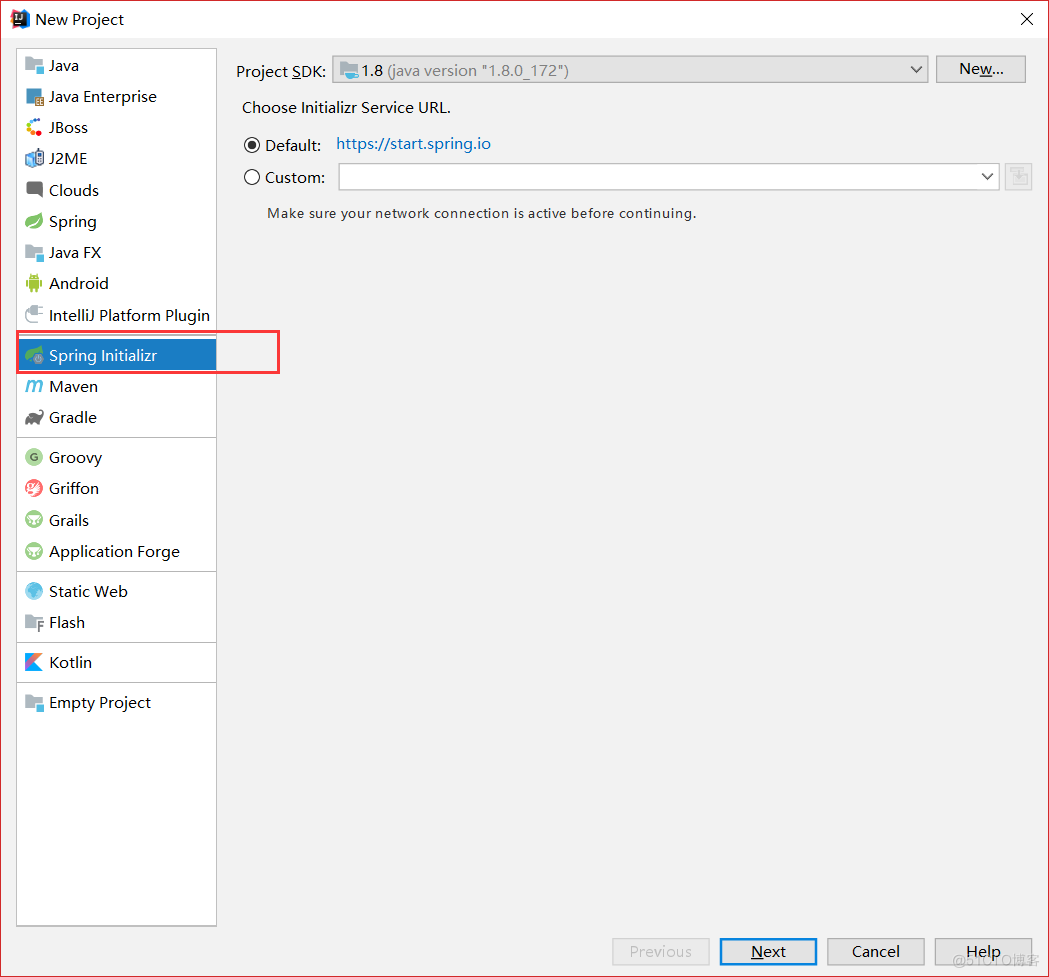Click the New... SDK button

(x=980, y=69)
